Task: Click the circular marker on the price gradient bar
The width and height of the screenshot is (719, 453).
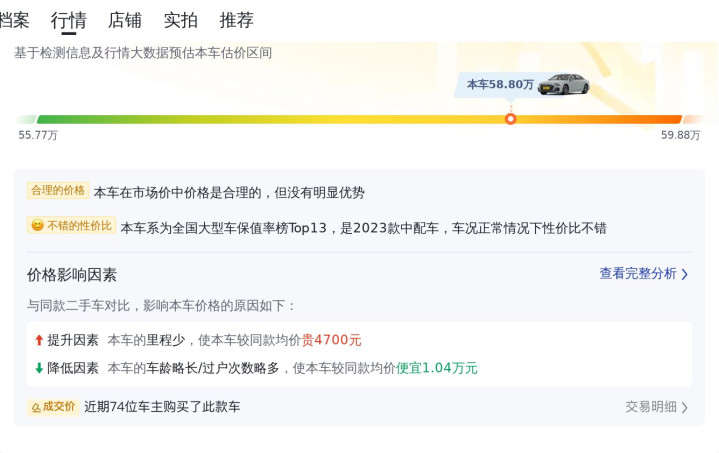Action: [510, 119]
